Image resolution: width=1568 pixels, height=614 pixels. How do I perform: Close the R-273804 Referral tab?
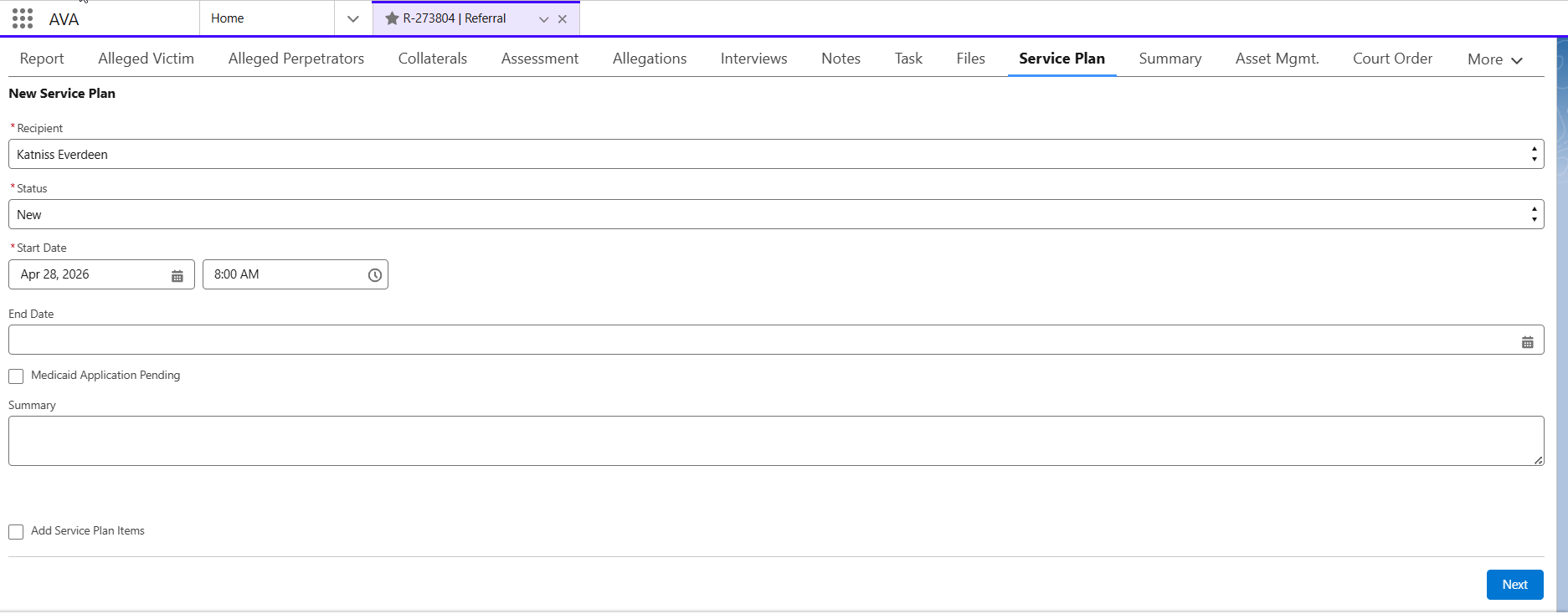point(563,19)
